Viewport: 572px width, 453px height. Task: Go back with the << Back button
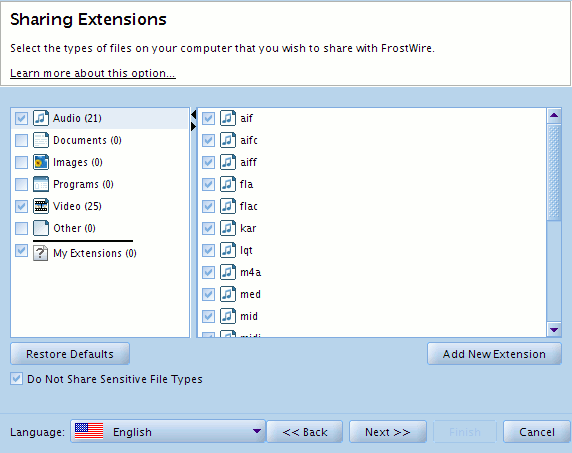coord(305,432)
